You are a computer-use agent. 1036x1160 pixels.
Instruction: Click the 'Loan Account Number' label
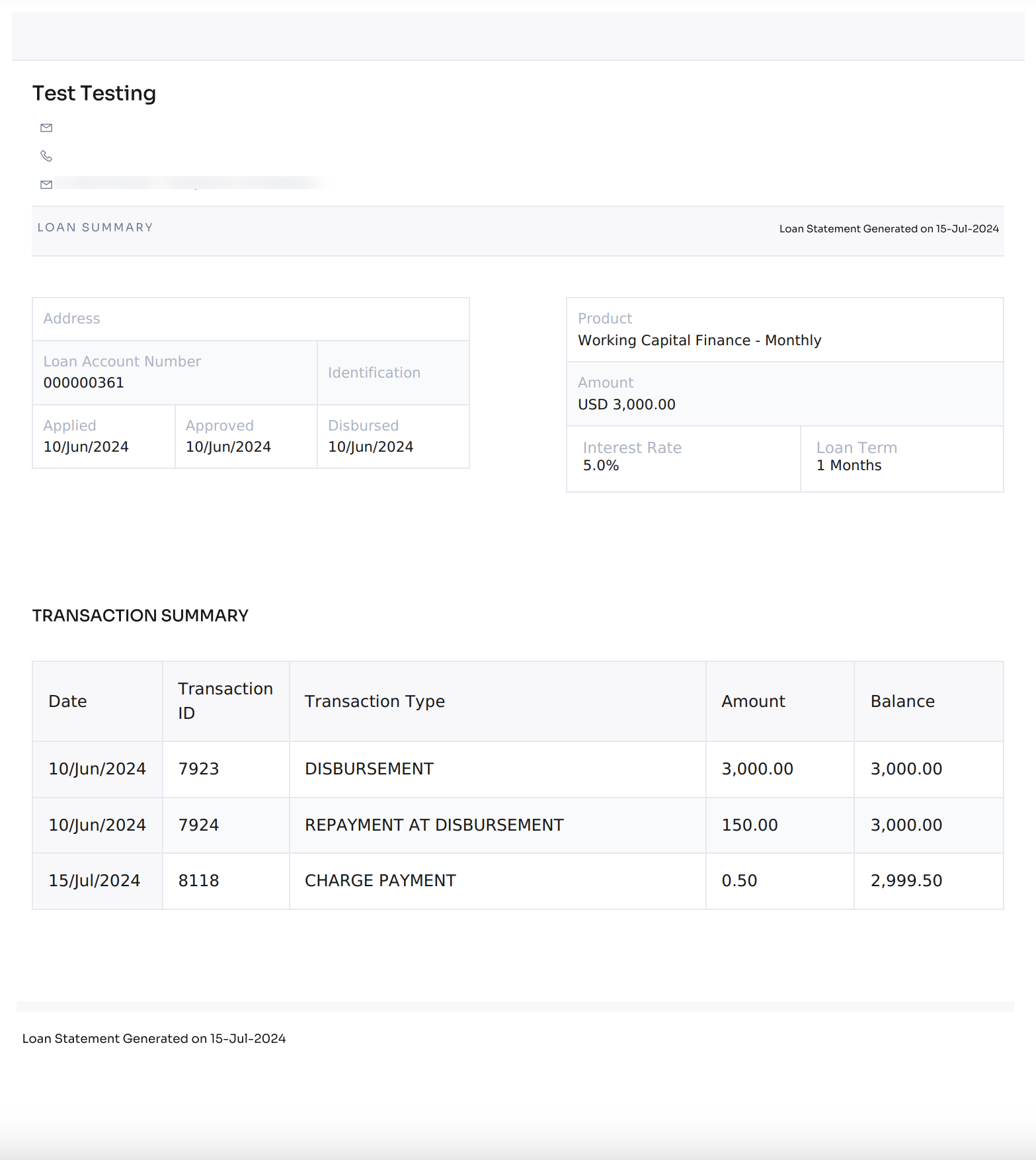pos(122,362)
